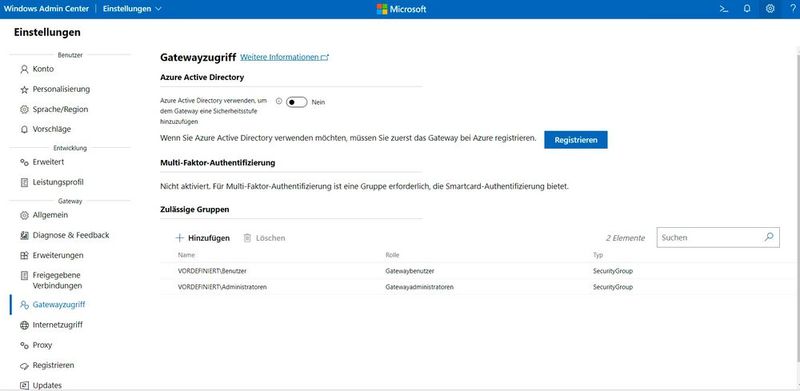Viewport: 800px width, 391px height.
Task: Click the Leistungsprofil document icon
Action: [x=24, y=182]
